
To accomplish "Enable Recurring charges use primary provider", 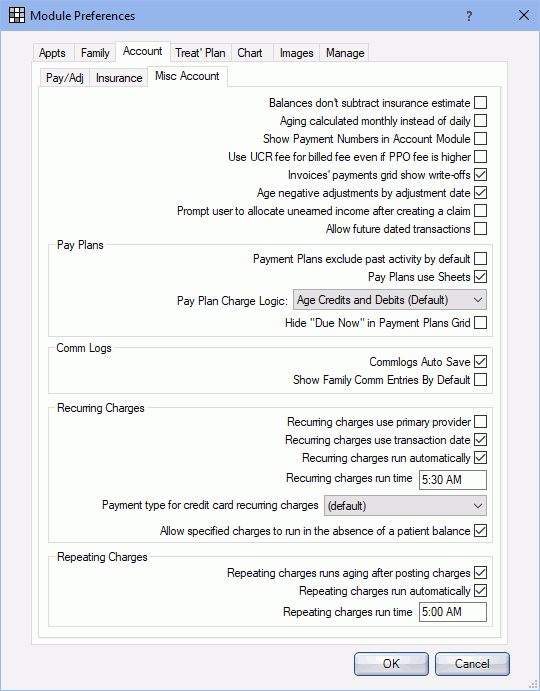I will [480, 422].
